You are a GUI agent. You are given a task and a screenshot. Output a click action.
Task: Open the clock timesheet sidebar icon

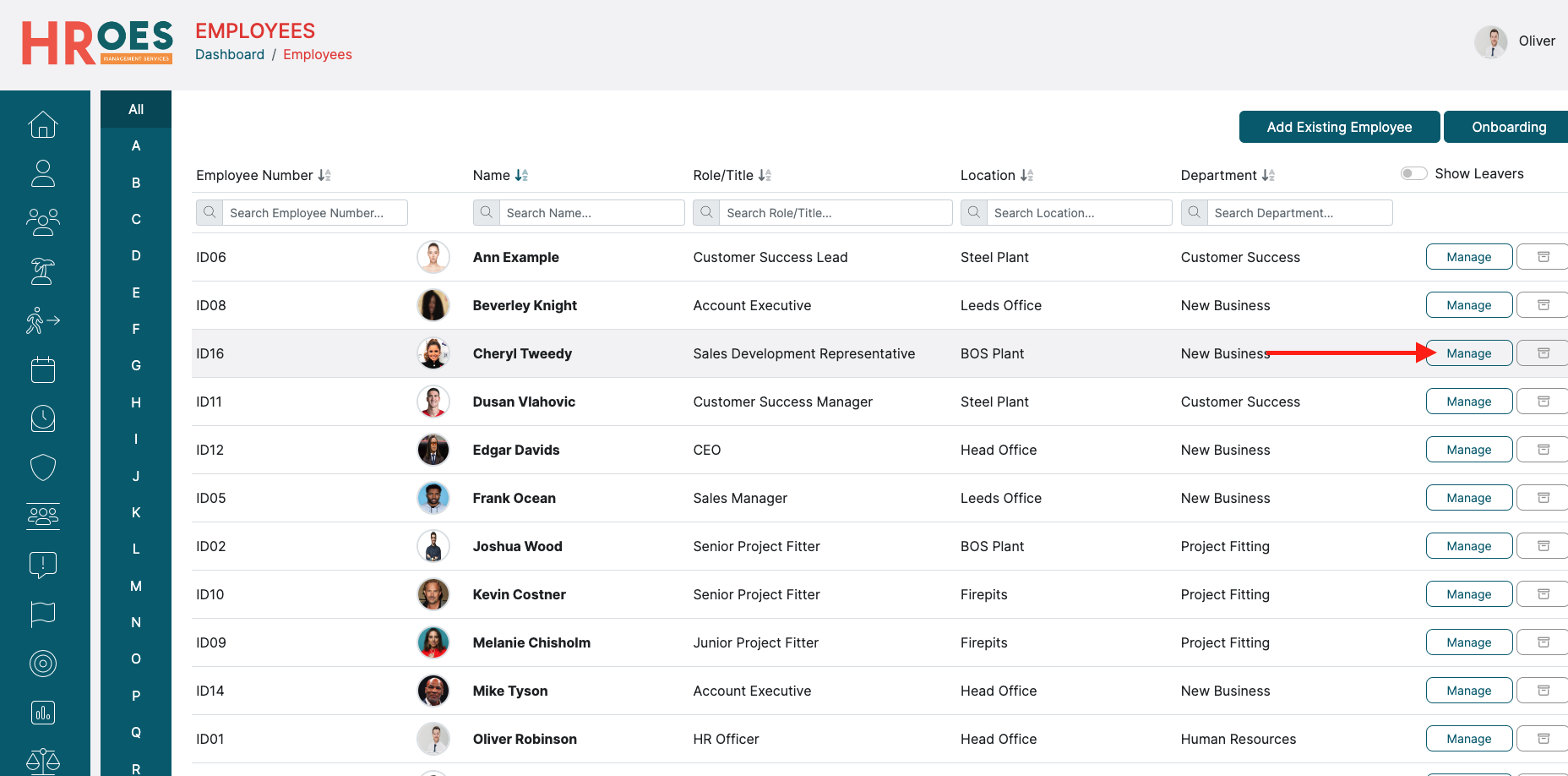click(x=43, y=418)
